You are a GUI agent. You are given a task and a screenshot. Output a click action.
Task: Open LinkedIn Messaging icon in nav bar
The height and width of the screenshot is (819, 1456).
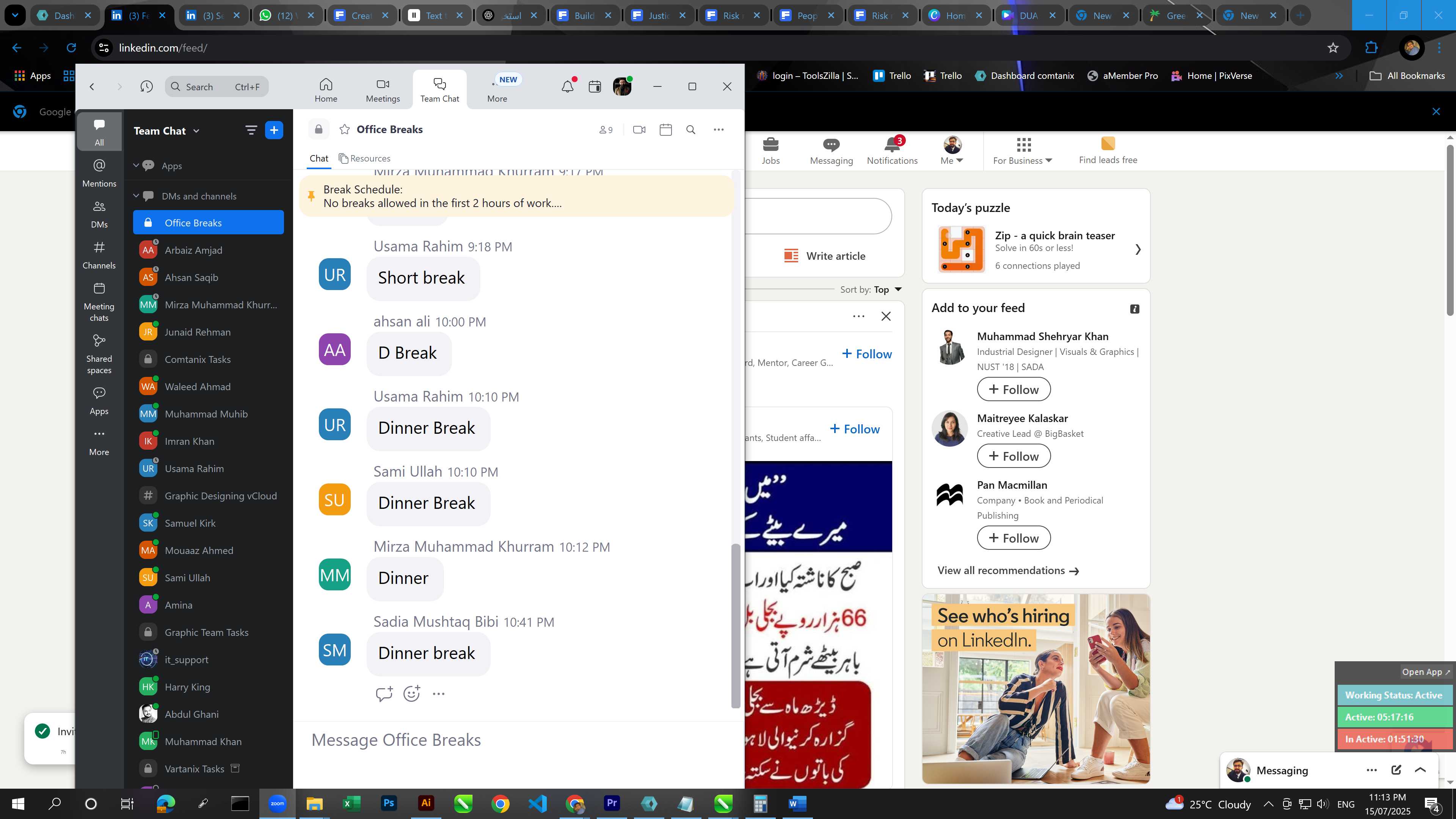tap(831, 152)
